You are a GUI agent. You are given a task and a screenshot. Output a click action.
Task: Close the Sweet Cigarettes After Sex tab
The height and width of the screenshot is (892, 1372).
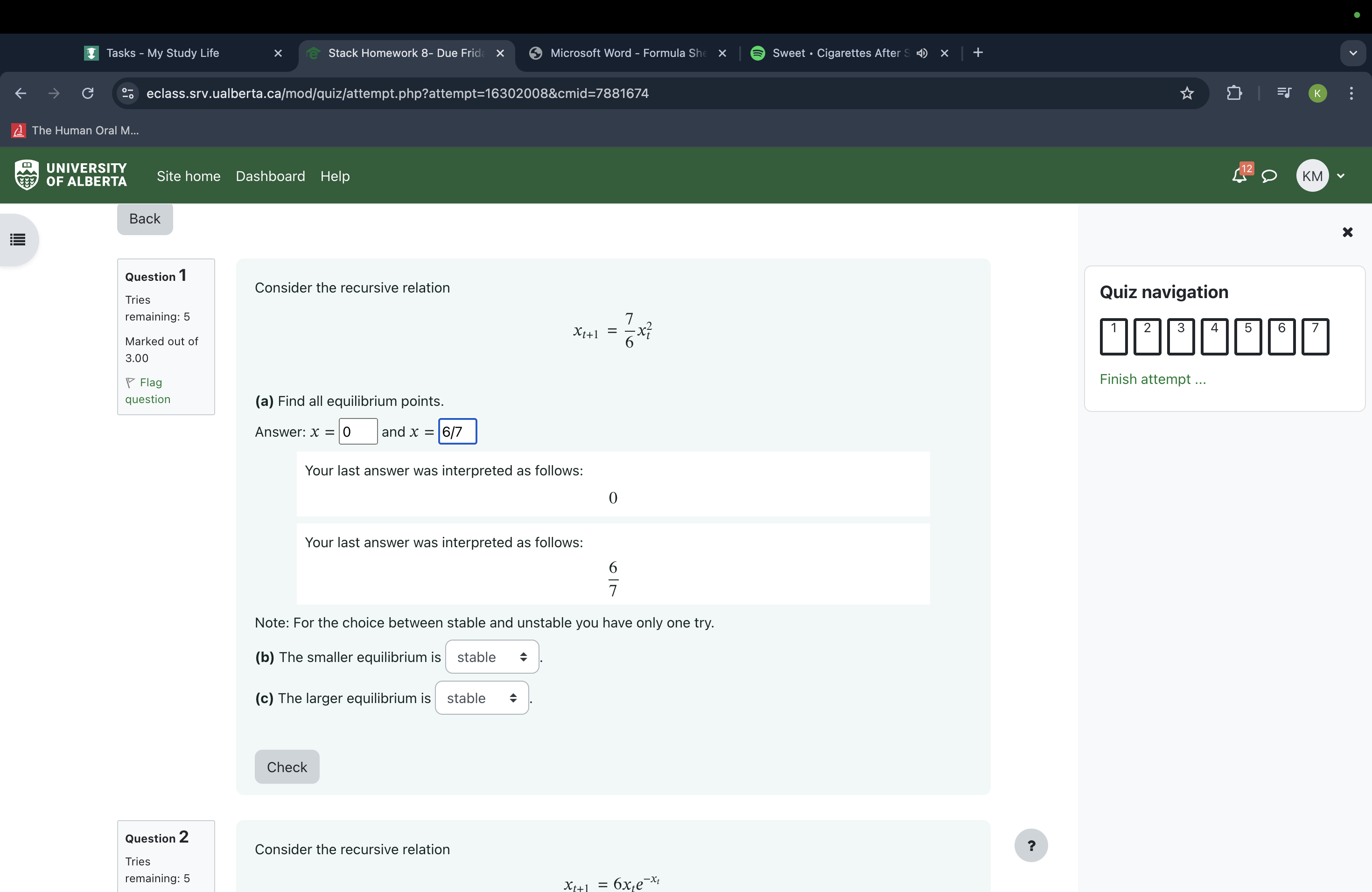[x=944, y=53]
